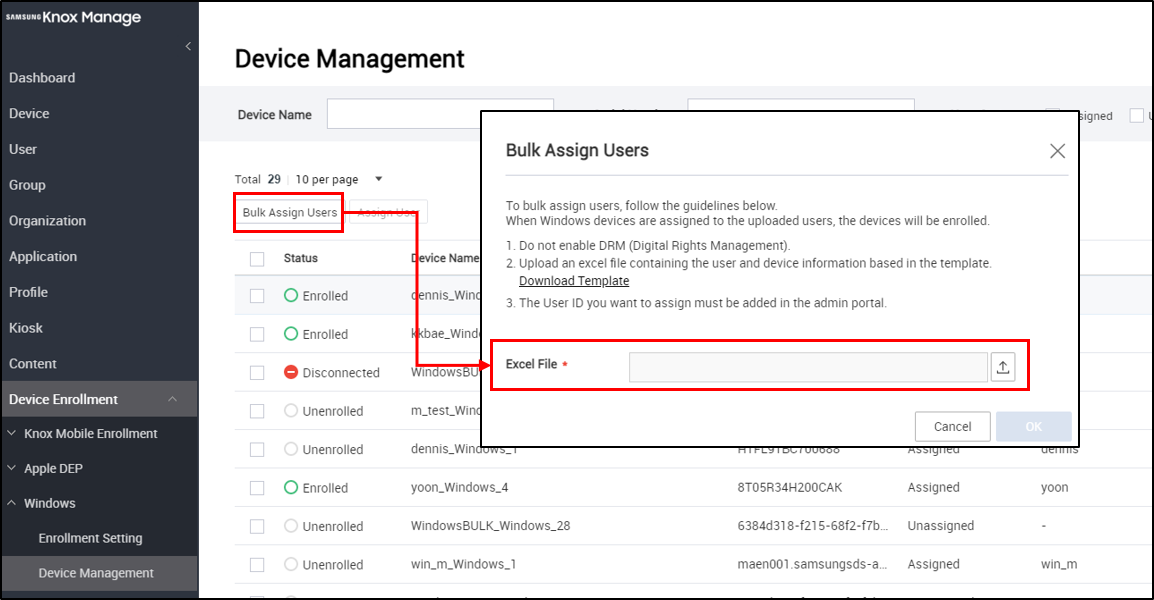Viewport: 1154px width, 600px height.
Task: Click the Bulk Assign Users button
Action: coord(290,213)
